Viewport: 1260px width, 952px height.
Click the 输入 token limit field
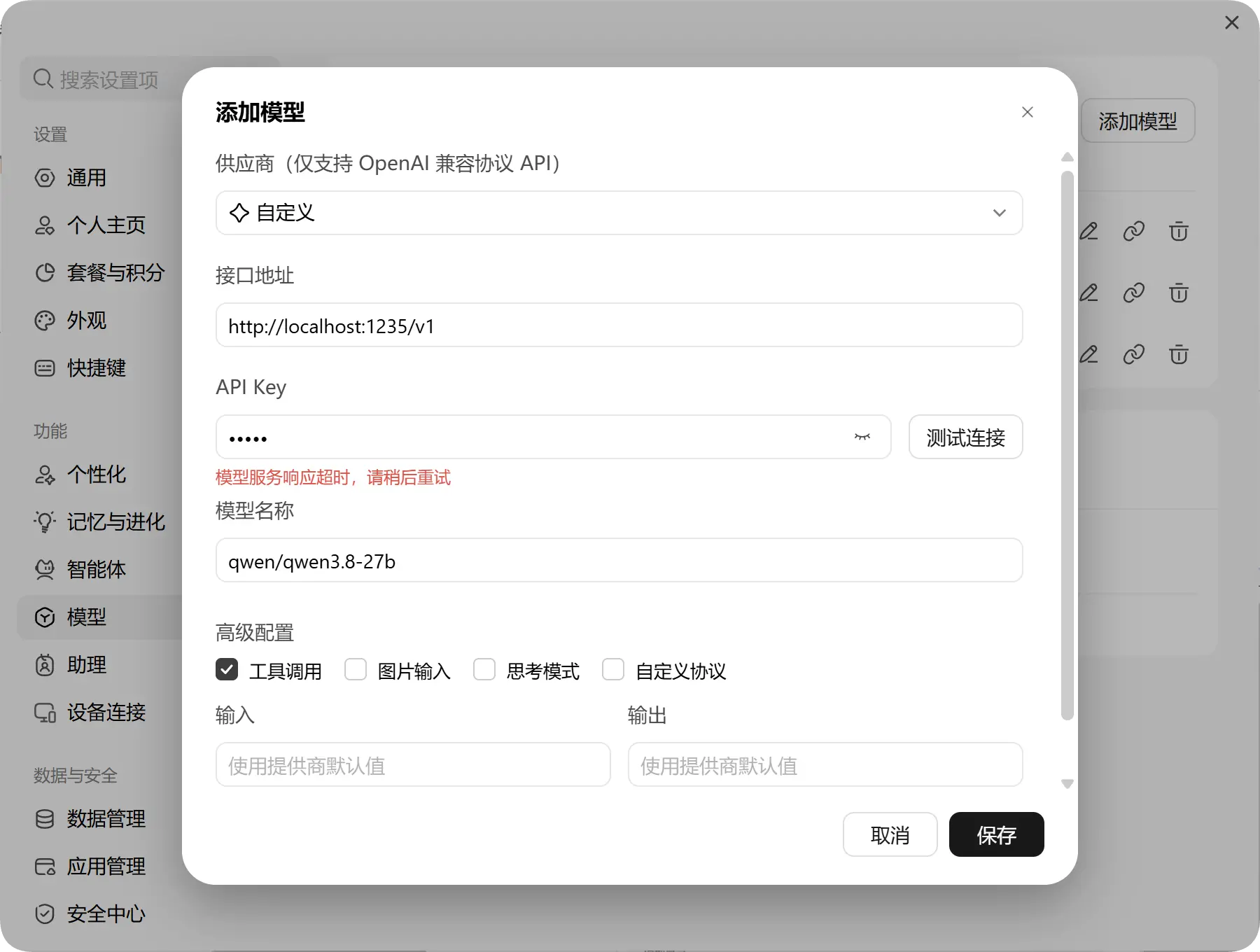pyautogui.click(x=413, y=765)
